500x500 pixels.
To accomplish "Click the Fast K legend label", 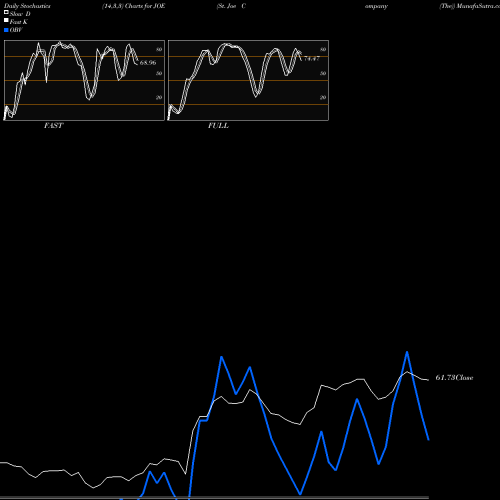I will tap(19, 22).
